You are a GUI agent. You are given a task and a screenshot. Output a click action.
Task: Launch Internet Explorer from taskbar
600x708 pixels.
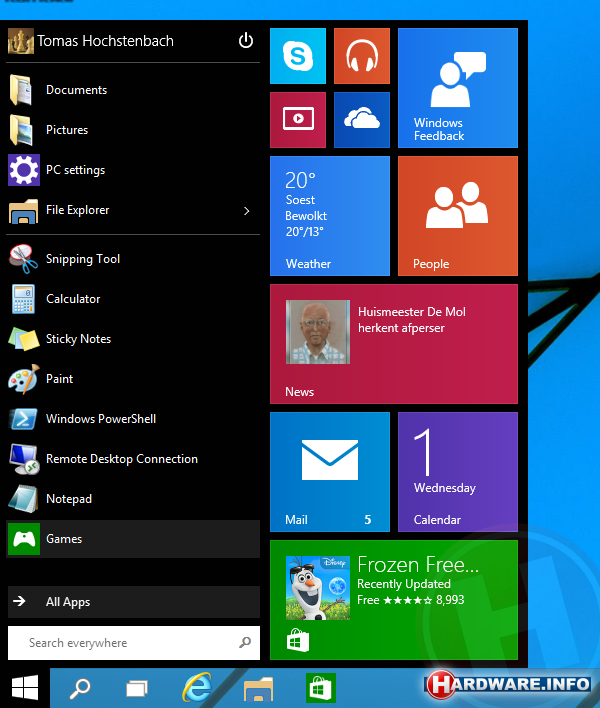point(197,688)
